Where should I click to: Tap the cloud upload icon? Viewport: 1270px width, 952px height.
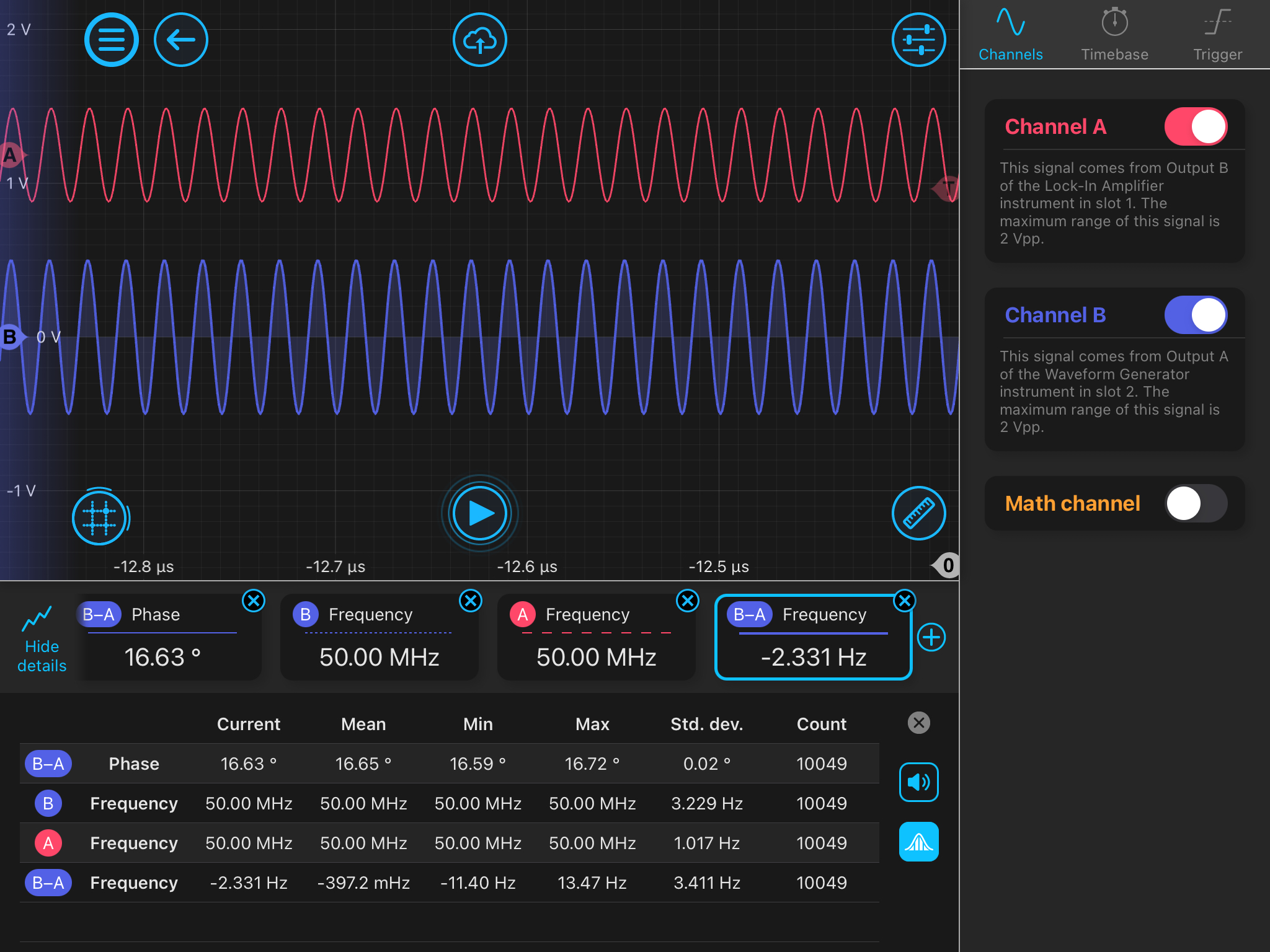point(479,40)
